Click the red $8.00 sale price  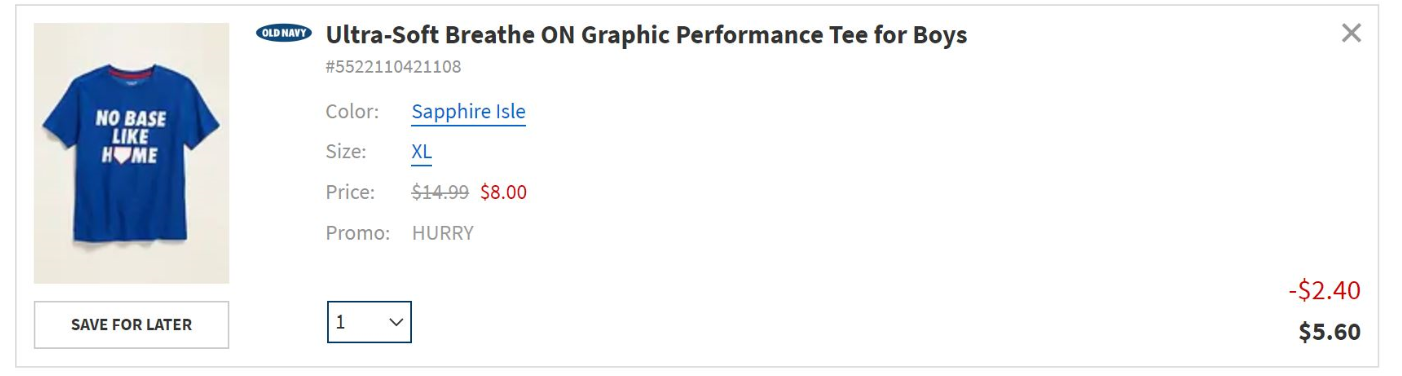tap(503, 192)
